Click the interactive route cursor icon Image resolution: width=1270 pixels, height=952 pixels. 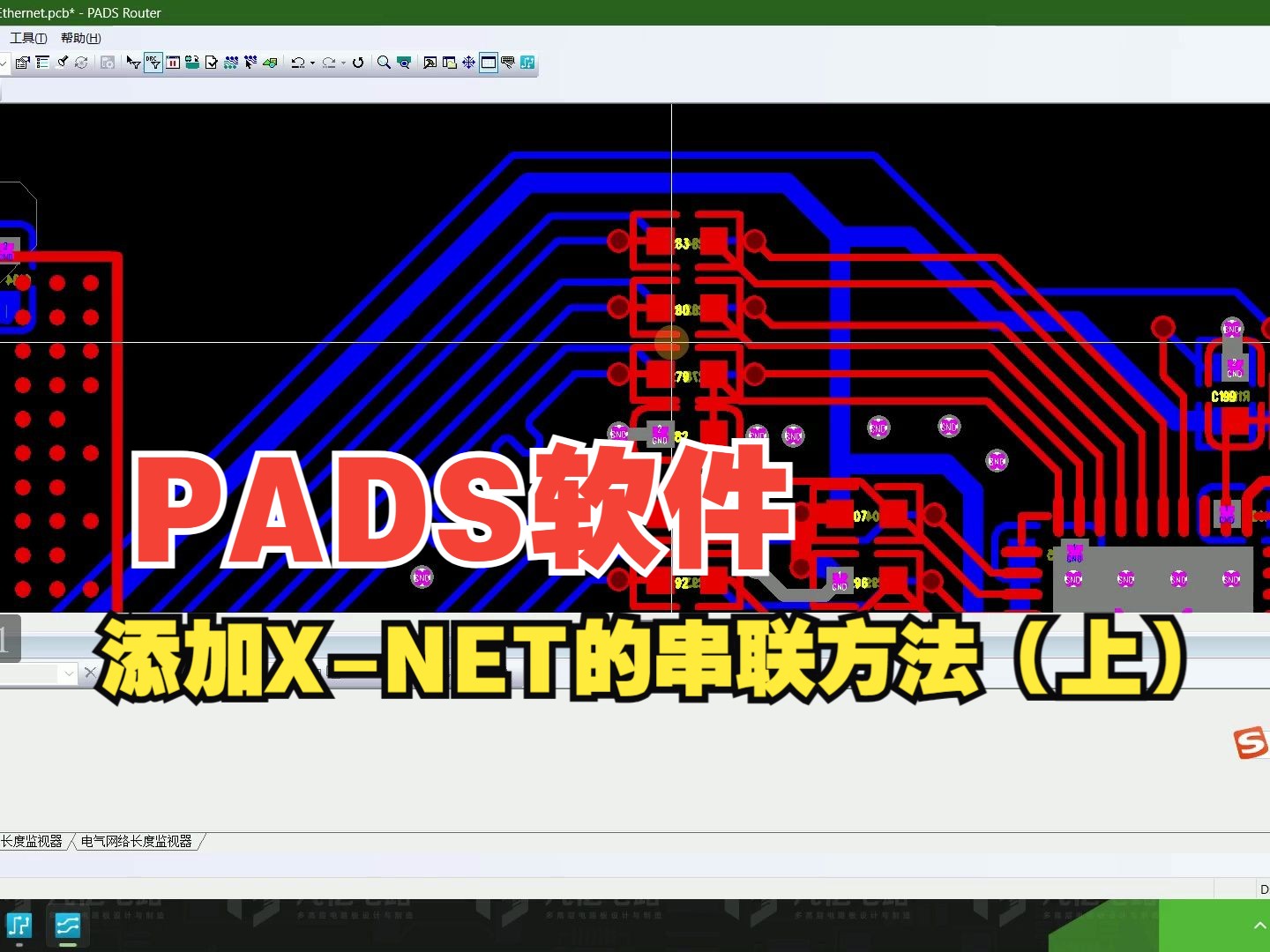[250, 63]
